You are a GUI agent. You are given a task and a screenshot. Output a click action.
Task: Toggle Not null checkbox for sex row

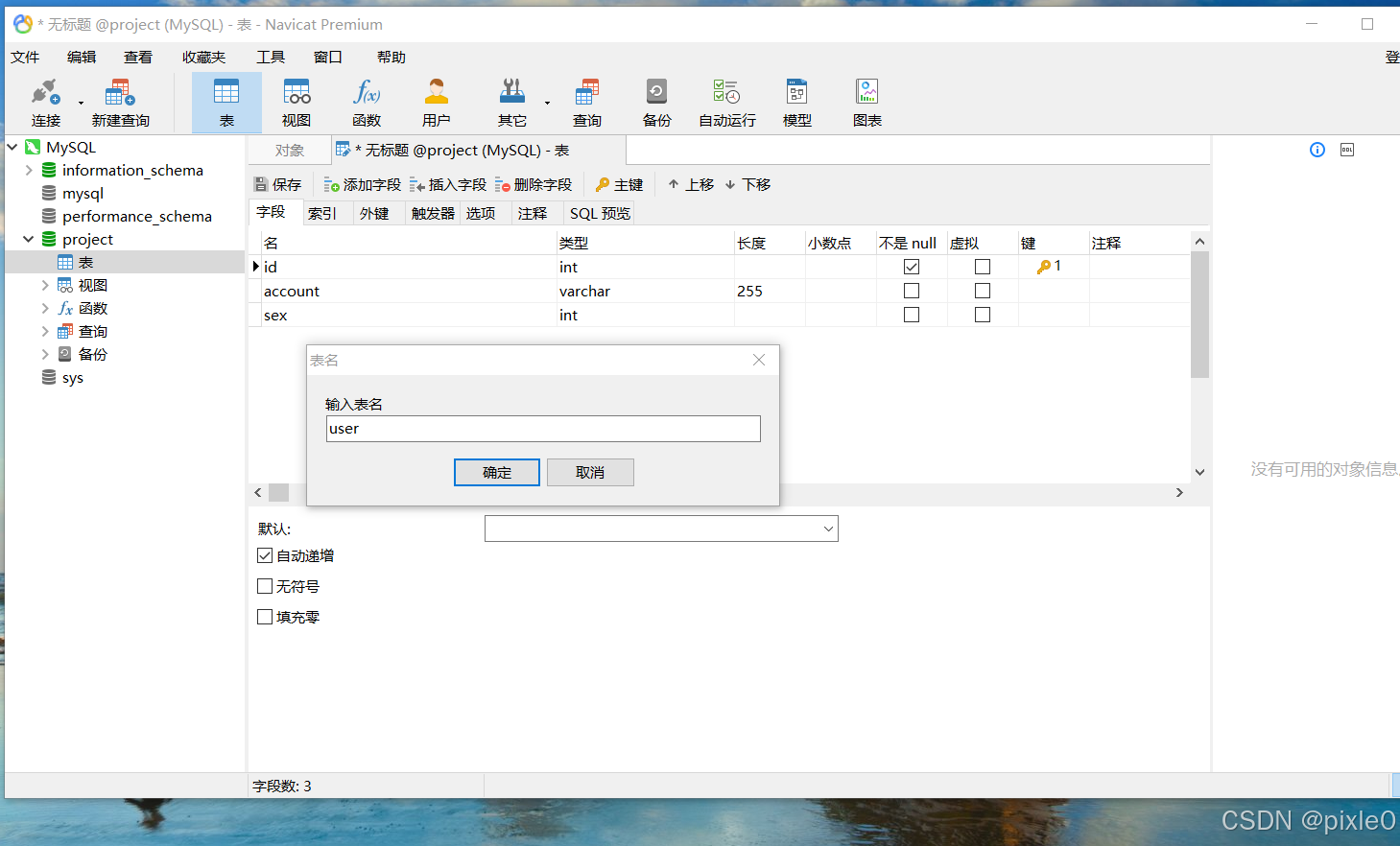click(x=912, y=315)
